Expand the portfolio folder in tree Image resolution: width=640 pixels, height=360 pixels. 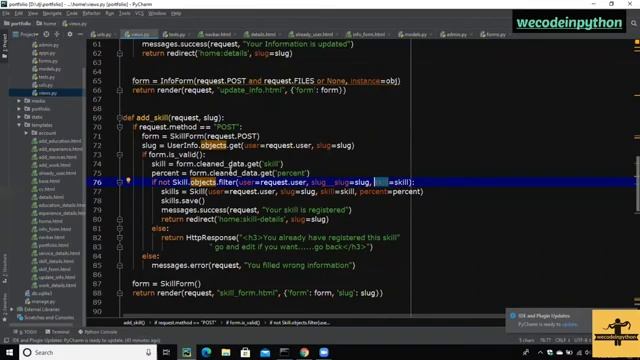tap(19, 109)
